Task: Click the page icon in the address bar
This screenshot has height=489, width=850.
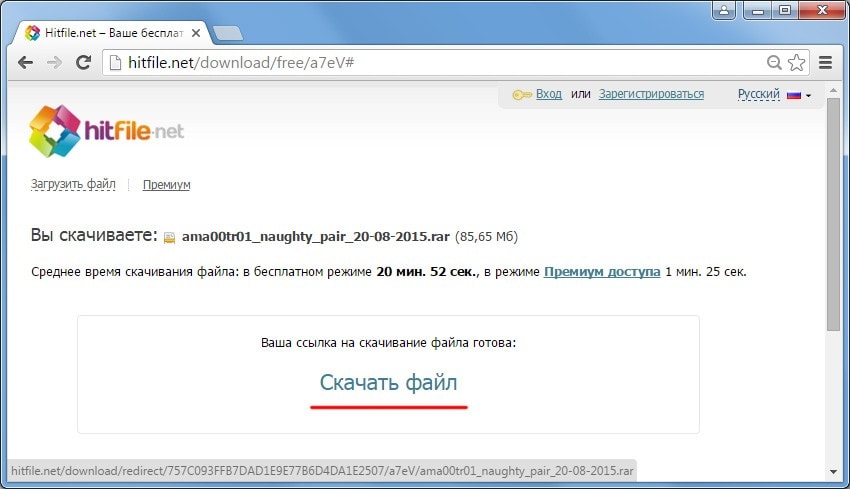Action: click(115, 63)
